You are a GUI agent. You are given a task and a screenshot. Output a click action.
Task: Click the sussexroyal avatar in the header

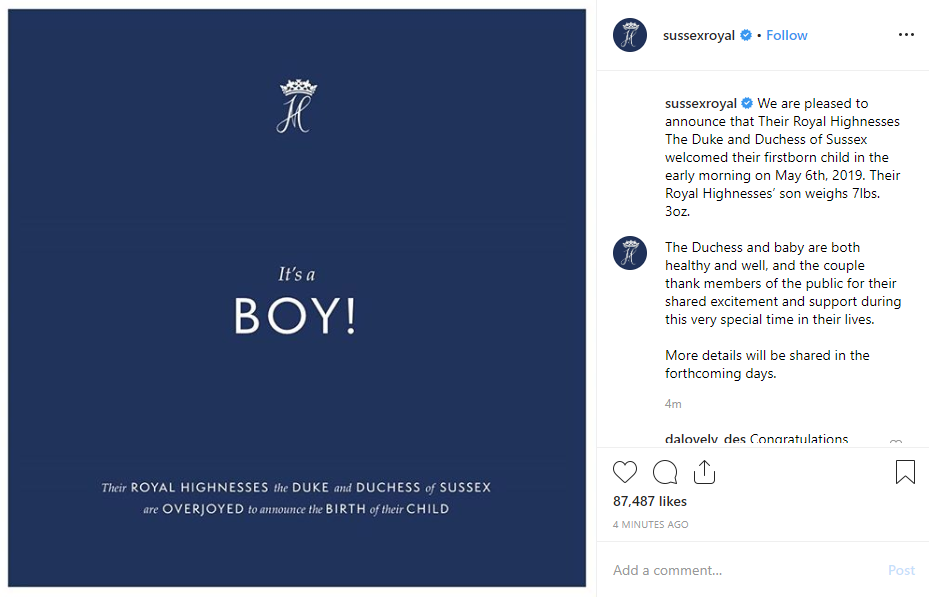click(630, 35)
